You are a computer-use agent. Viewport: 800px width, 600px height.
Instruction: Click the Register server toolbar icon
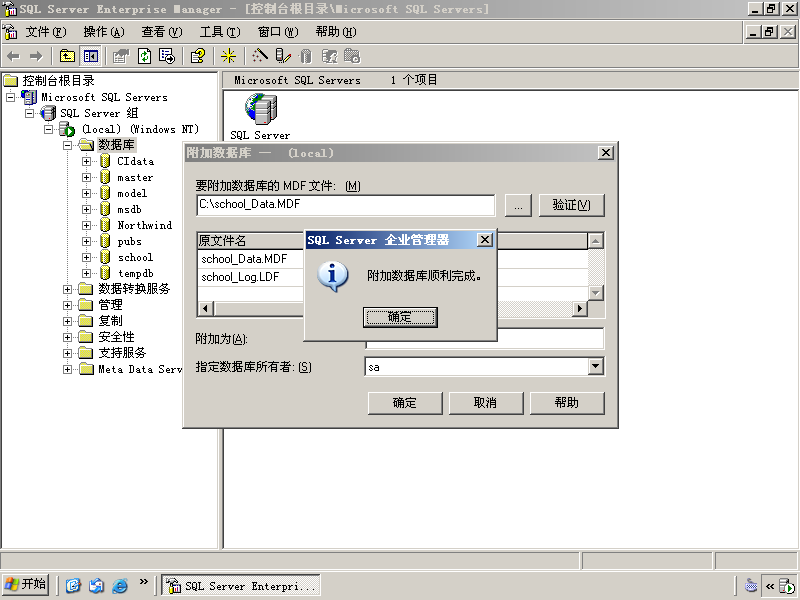tap(282, 56)
